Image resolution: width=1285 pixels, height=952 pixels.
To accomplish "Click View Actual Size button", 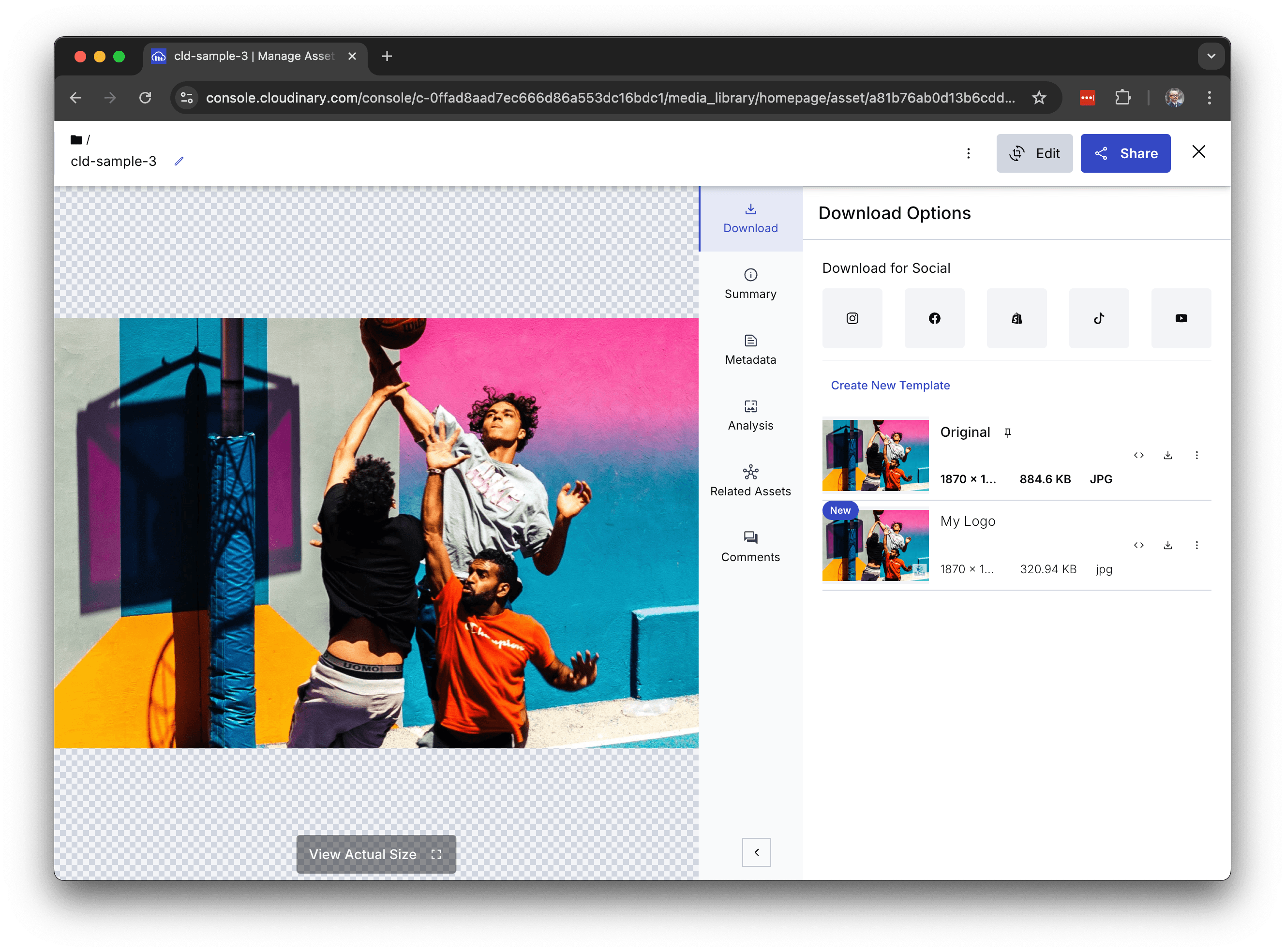I will pos(376,854).
